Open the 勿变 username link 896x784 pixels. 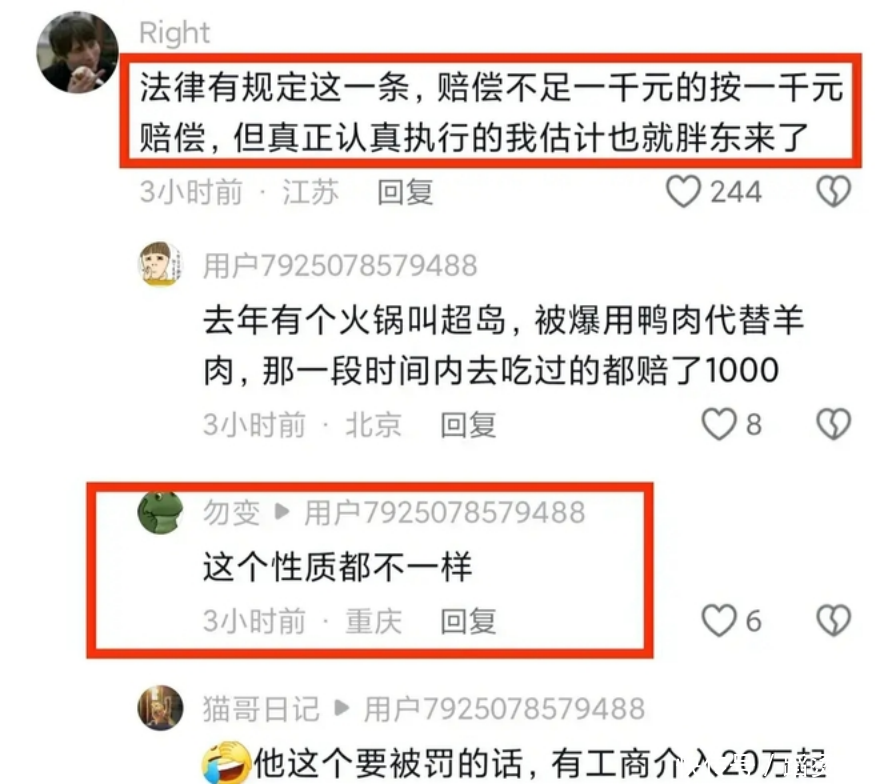click(x=231, y=513)
